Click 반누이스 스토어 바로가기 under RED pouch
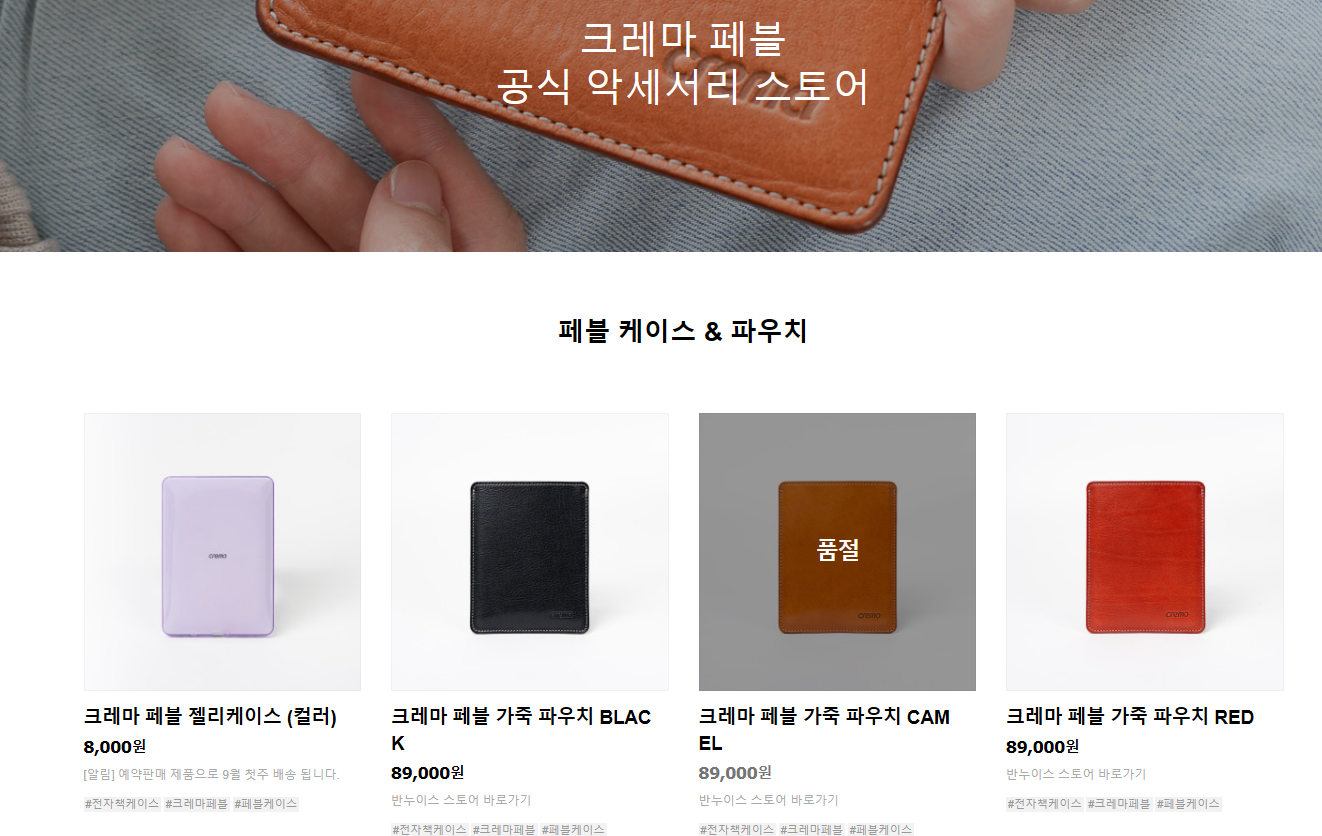This screenshot has height=836, width=1322. pos(1076,774)
